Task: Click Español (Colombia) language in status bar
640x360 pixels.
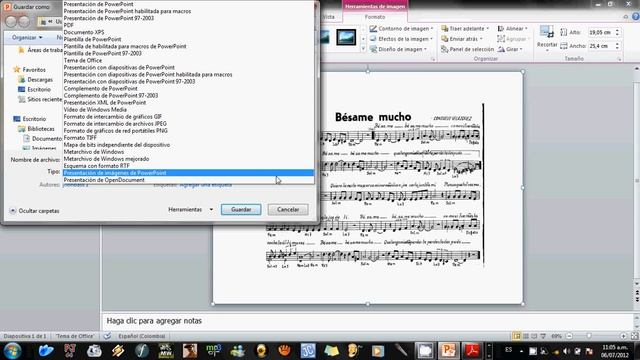Action: [142, 336]
